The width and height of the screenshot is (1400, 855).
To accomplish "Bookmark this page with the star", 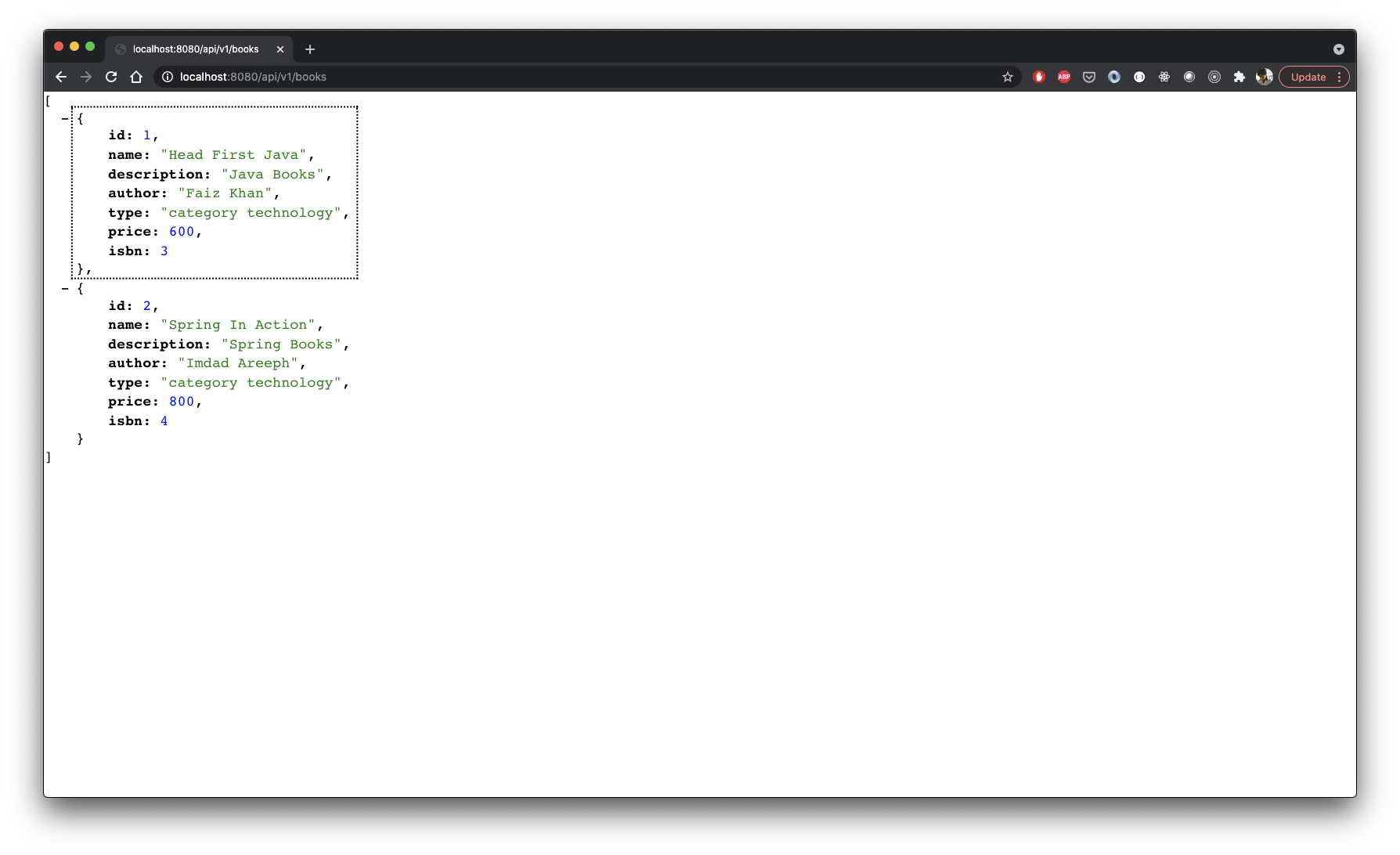I will (x=1008, y=77).
